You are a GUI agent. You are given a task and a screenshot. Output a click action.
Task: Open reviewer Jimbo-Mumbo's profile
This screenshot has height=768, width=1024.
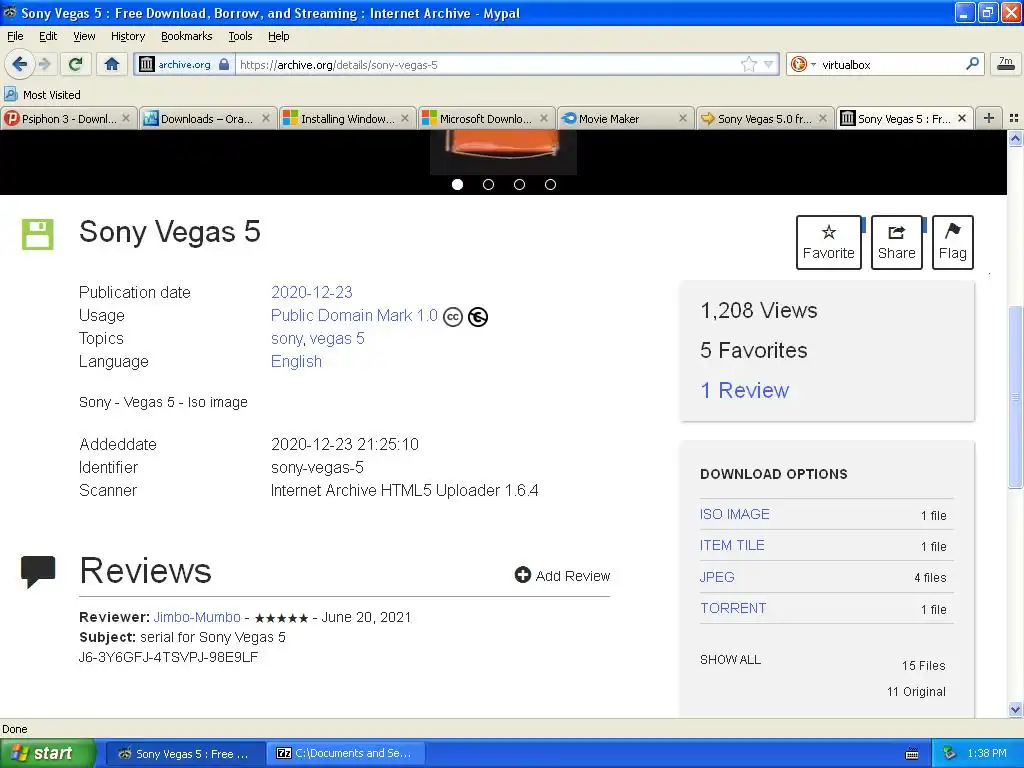[x=197, y=617]
